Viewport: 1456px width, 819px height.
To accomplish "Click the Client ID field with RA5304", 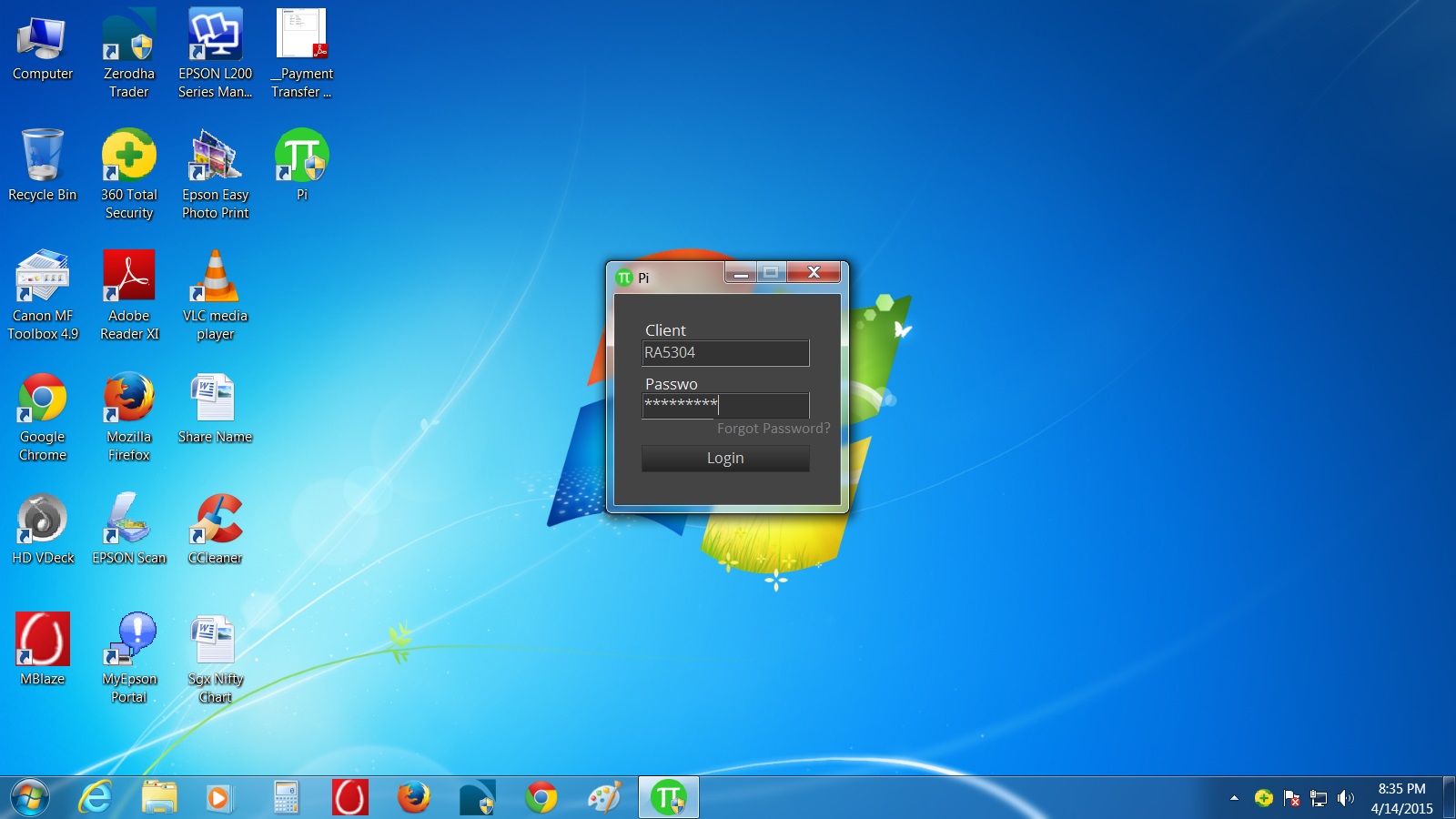I will click(x=725, y=353).
